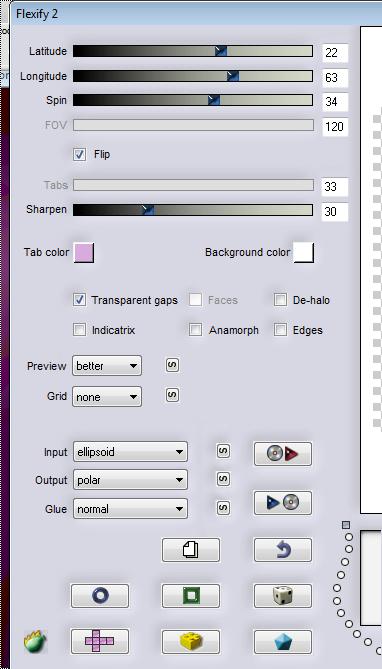Viewport: 382px width, 669px height.
Task: Click the yellow brick icon button
Action: [x=191, y=642]
